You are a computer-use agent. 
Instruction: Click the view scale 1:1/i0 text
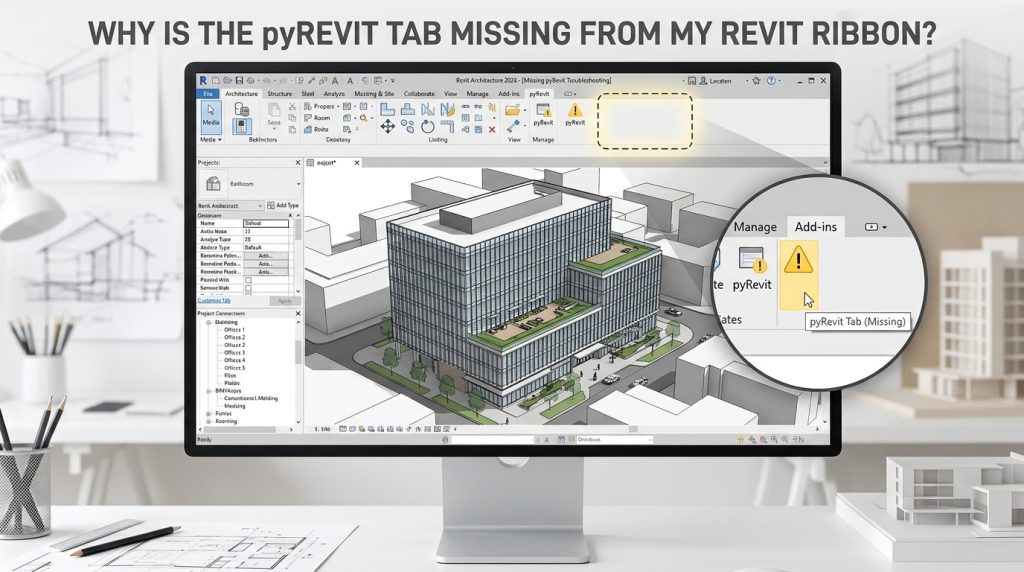(323, 429)
